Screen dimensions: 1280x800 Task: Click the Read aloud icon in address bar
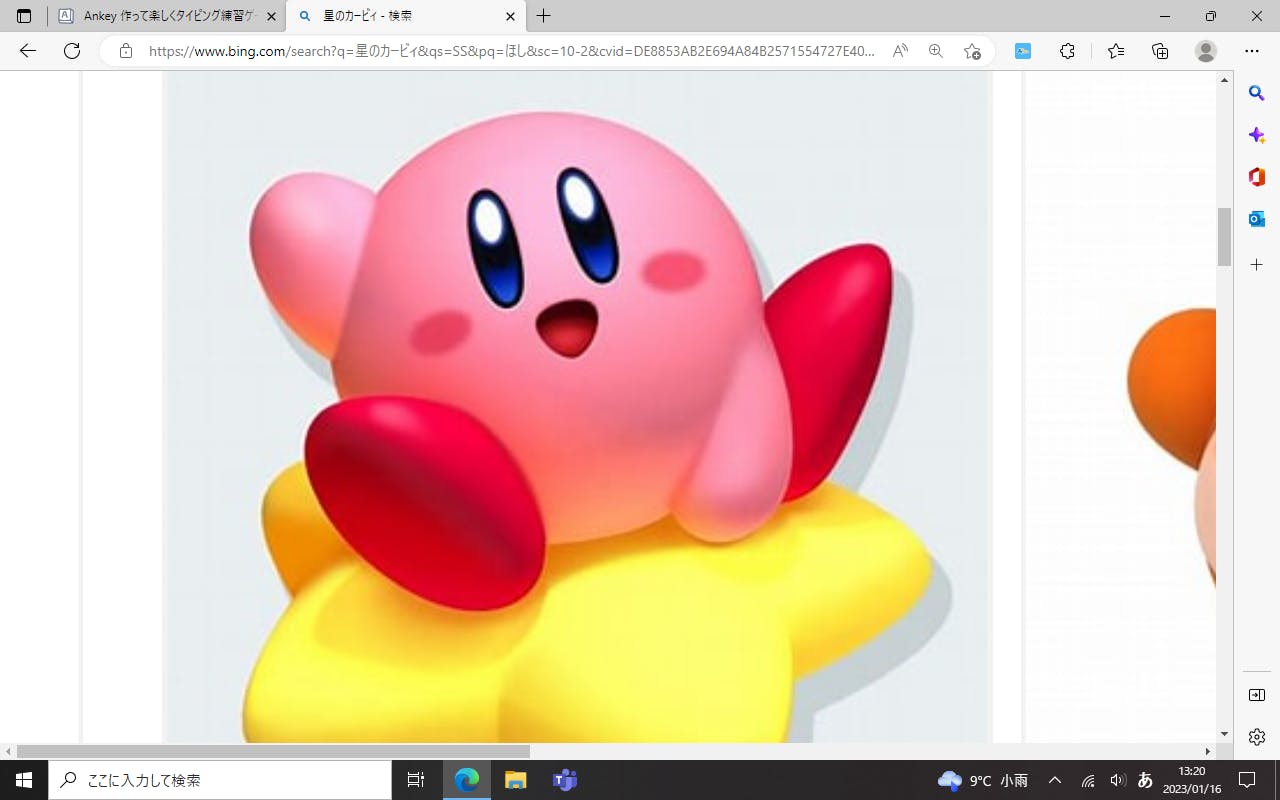pyautogui.click(x=900, y=51)
